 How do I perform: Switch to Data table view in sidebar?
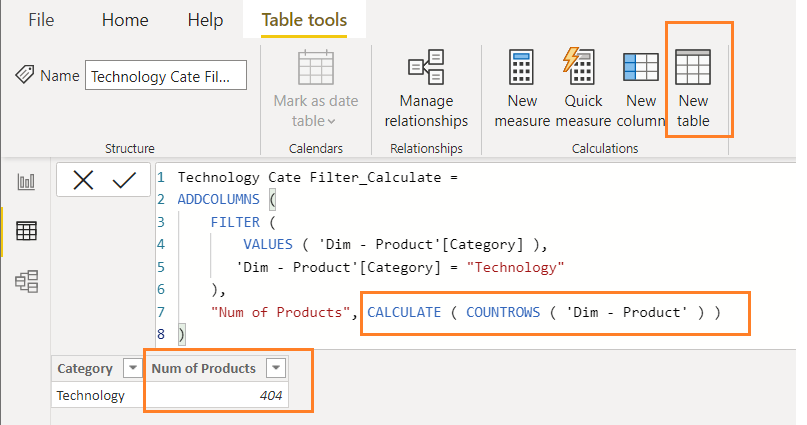(26, 231)
